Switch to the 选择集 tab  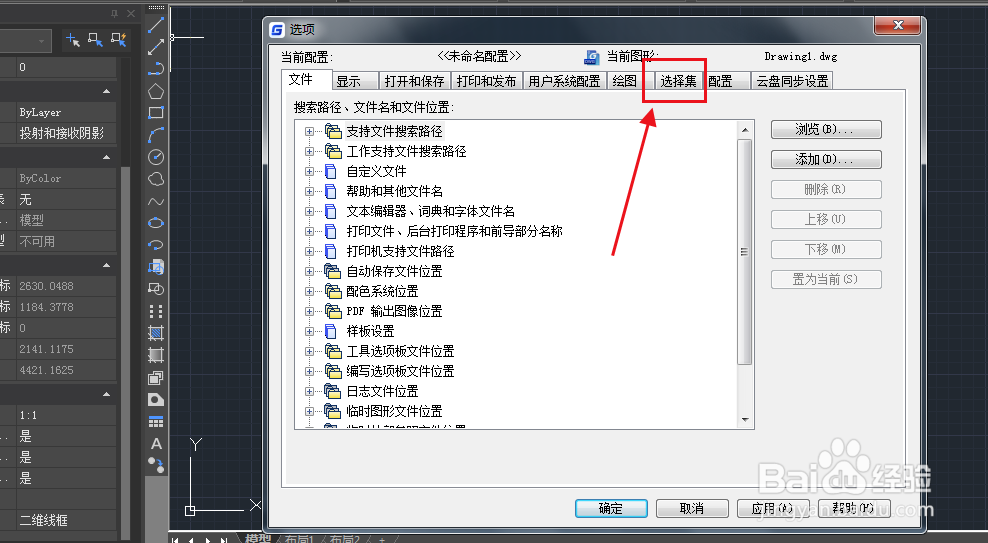[x=678, y=81]
